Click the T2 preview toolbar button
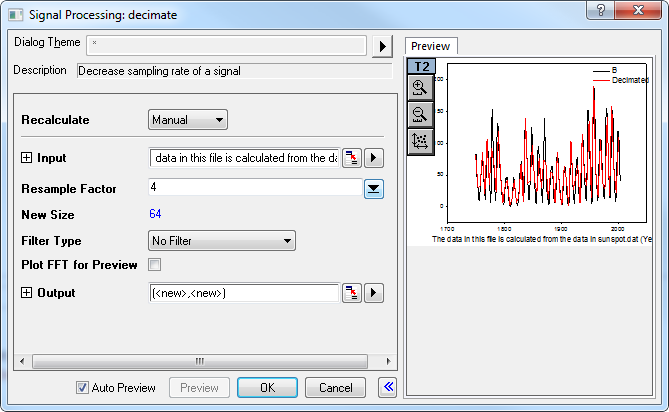Image resolution: width=669 pixels, height=412 pixels. (x=422, y=66)
